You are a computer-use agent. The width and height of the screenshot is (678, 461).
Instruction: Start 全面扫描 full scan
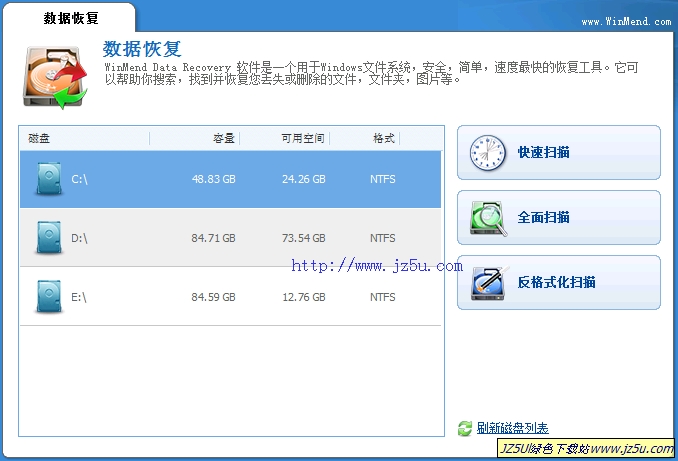[x=559, y=218]
